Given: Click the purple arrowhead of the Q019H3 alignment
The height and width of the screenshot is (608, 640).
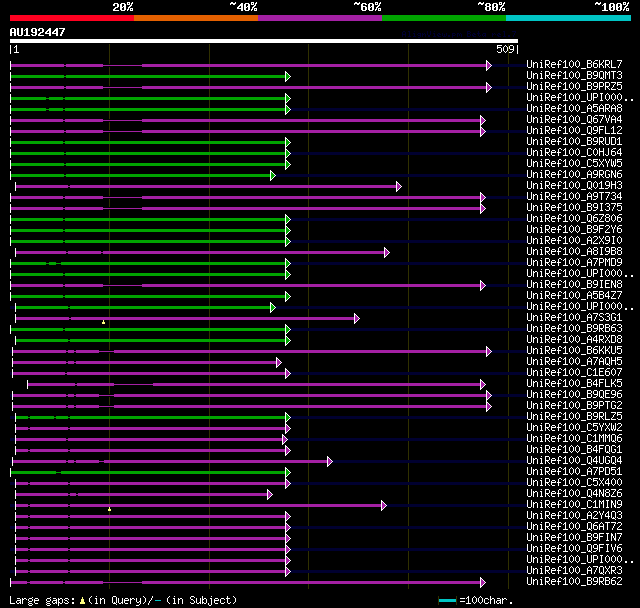Looking at the screenshot, I should (x=399, y=186).
